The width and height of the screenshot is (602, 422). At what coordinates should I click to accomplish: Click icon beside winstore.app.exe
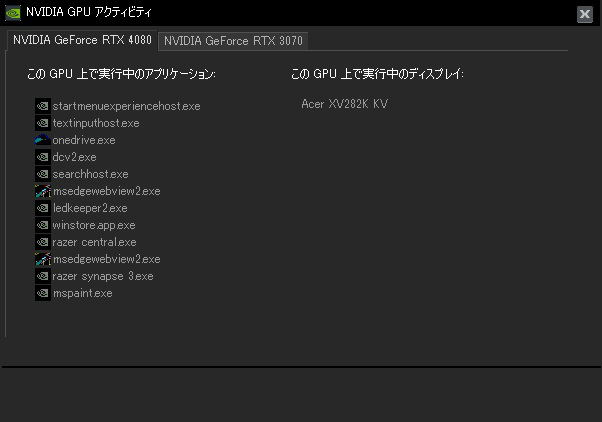43,225
